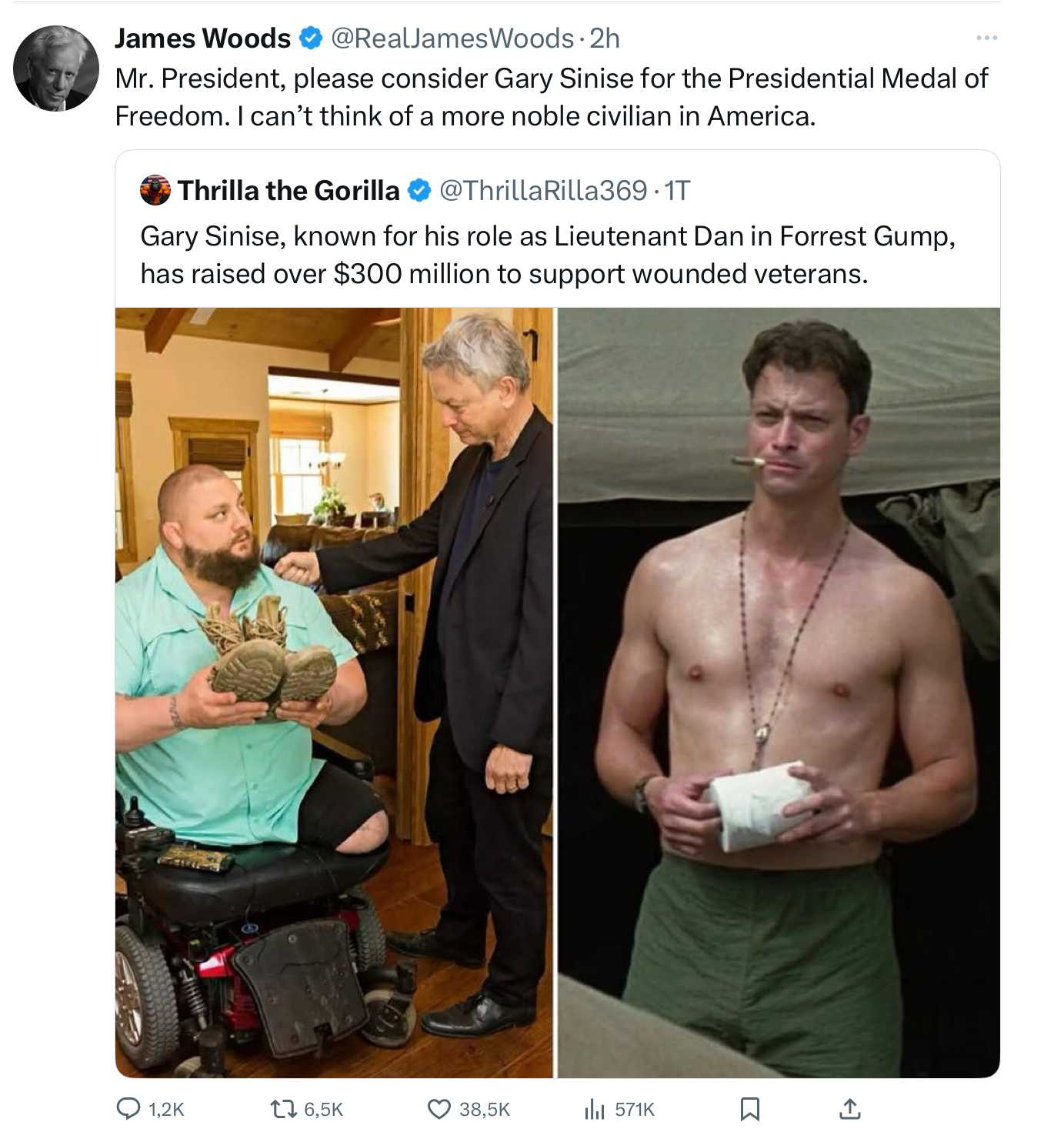
Task: Open the three-dot more options menu
Action: click(986, 37)
